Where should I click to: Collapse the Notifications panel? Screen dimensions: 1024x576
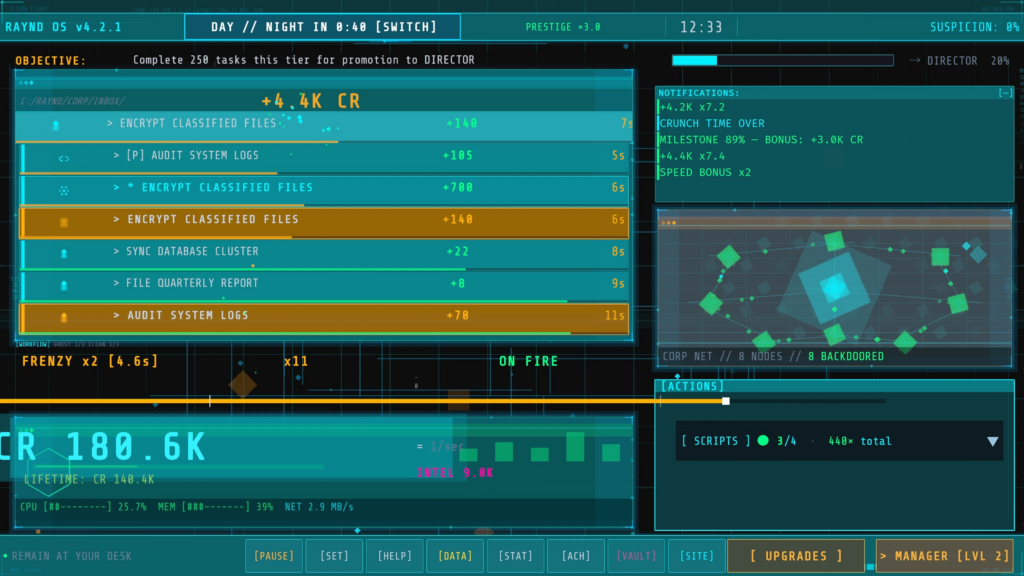point(1006,93)
